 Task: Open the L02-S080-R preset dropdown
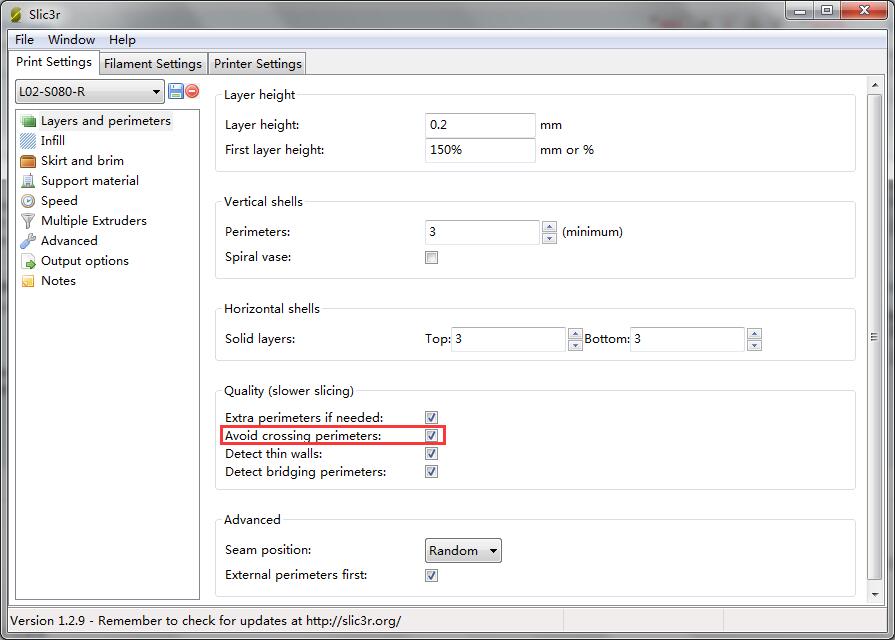[90, 91]
